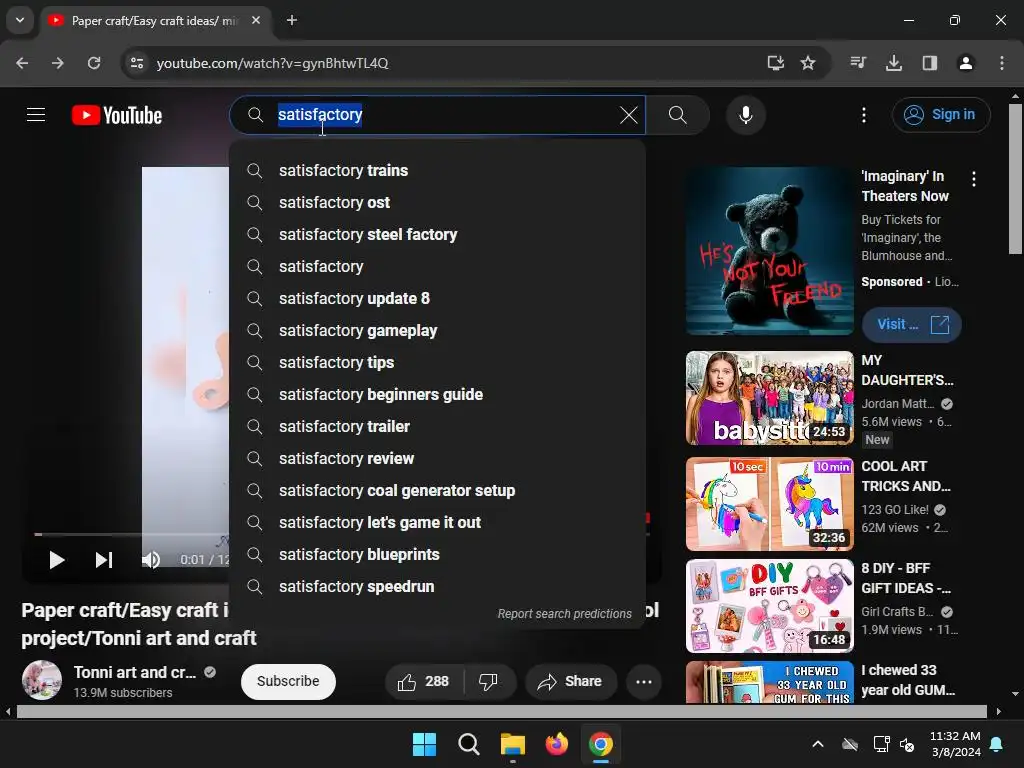
Task: Start voice search with the microphone
Action: click(745, 115)
